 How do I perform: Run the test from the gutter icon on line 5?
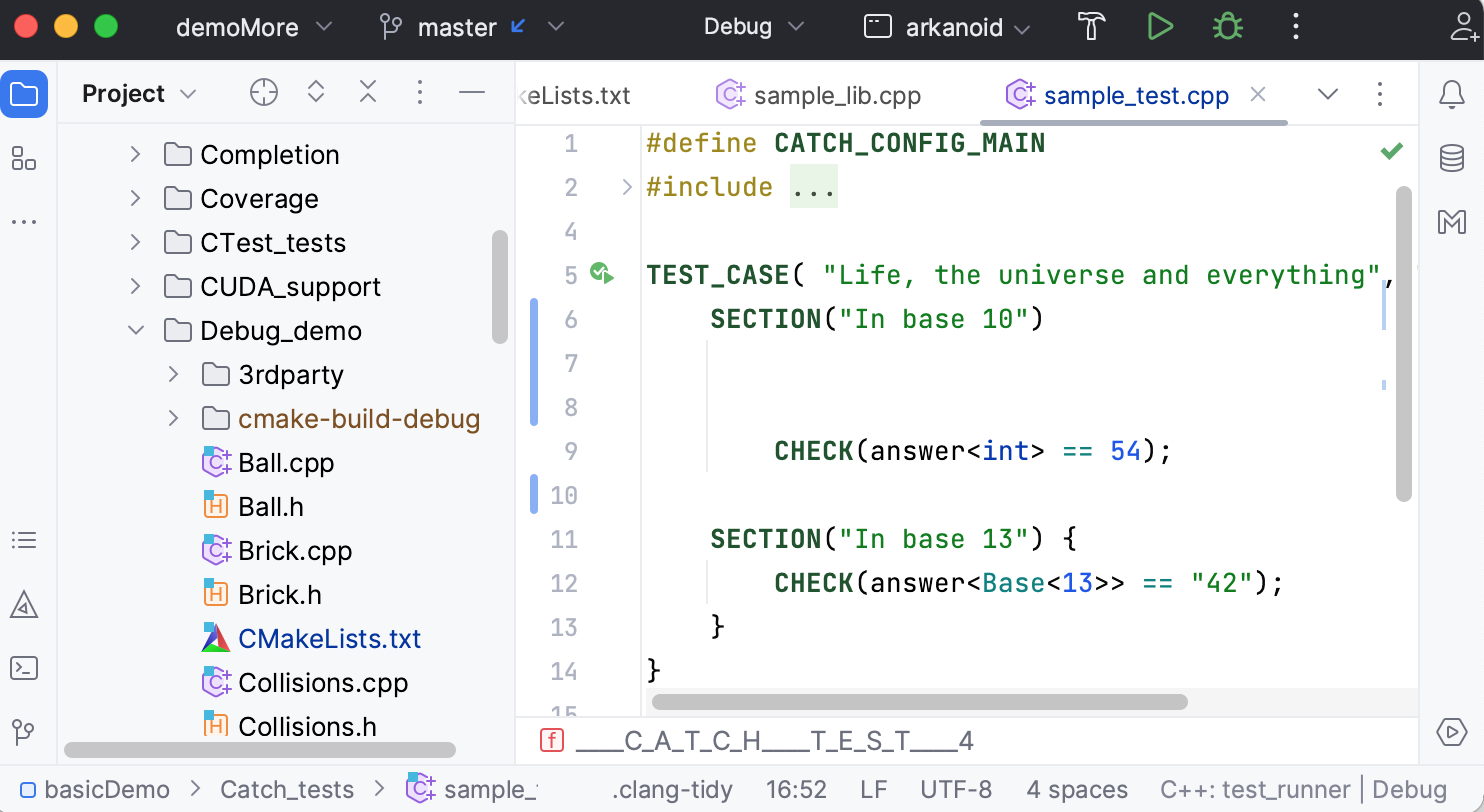tap(601, 274)
